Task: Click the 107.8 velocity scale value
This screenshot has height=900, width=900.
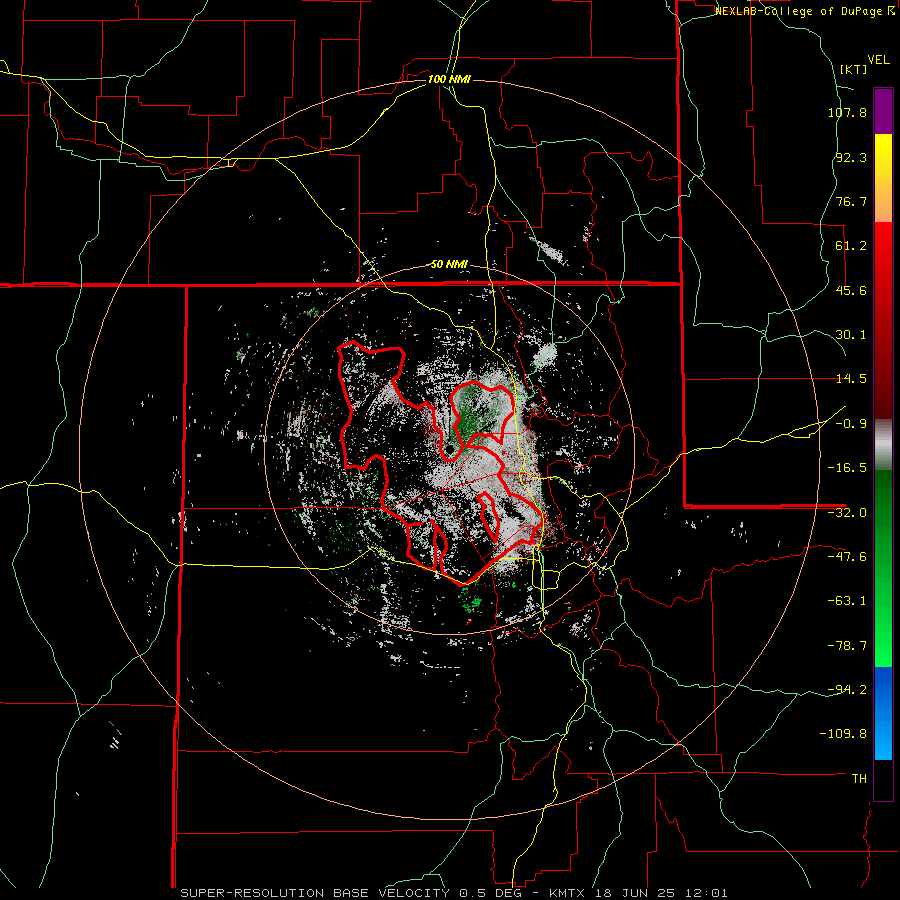Action: (x=847, y=112)
